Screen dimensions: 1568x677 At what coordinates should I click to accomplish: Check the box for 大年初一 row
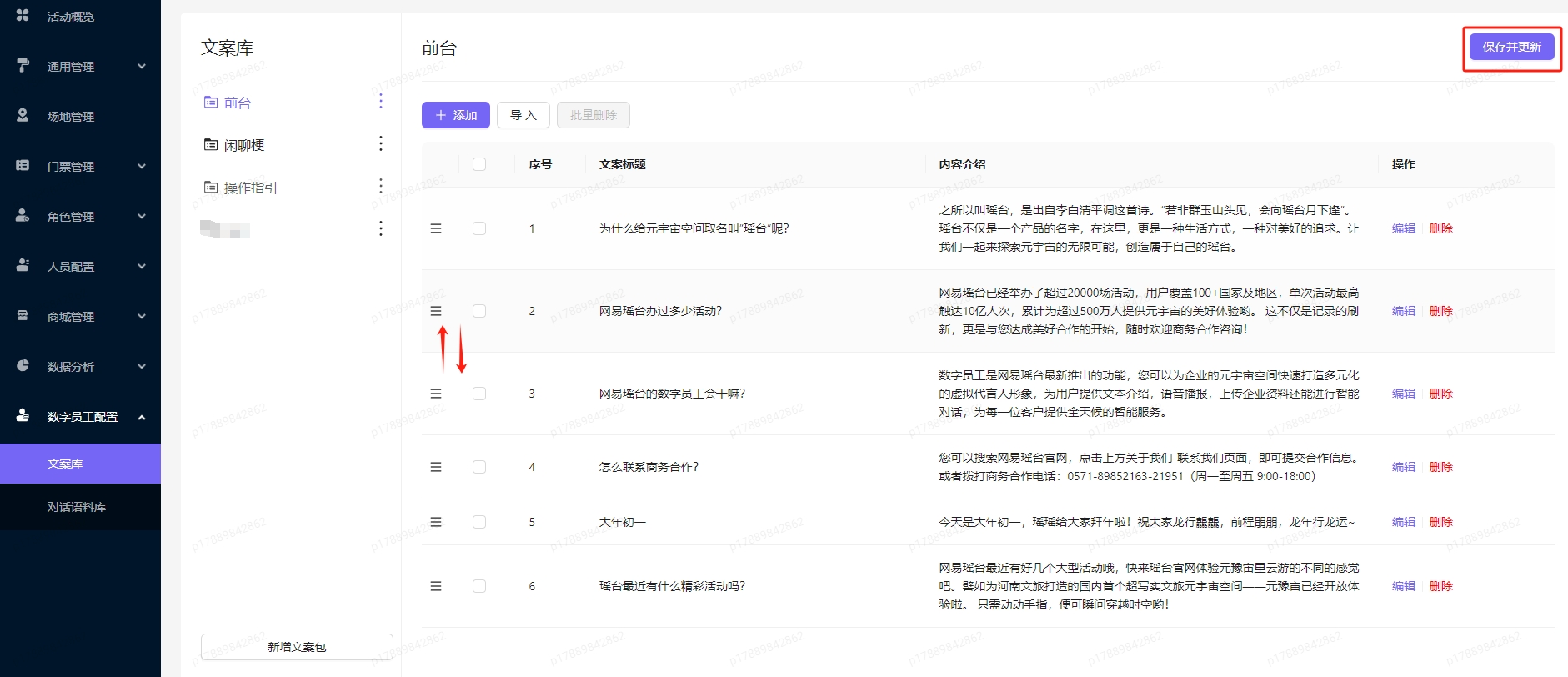(479, 522)
